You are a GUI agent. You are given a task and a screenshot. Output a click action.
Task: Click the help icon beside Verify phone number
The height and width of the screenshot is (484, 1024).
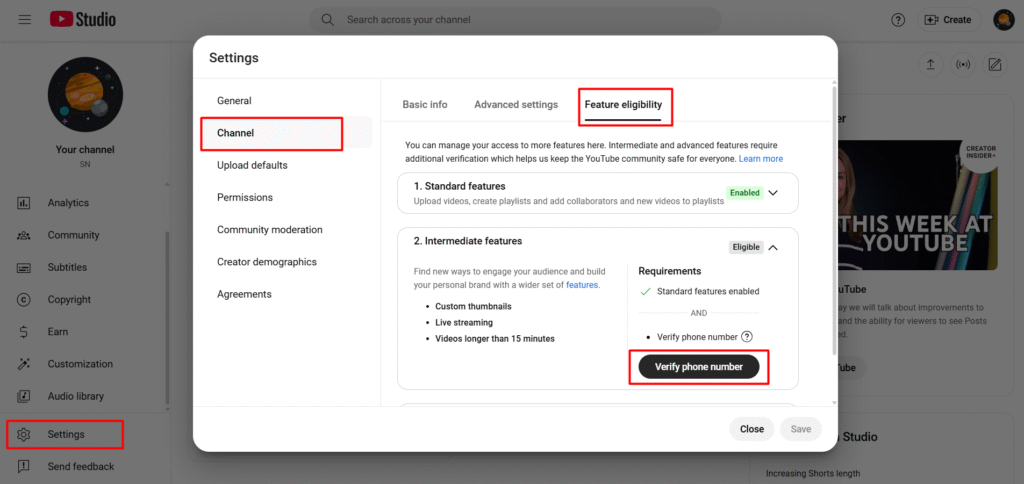[747, 337]
